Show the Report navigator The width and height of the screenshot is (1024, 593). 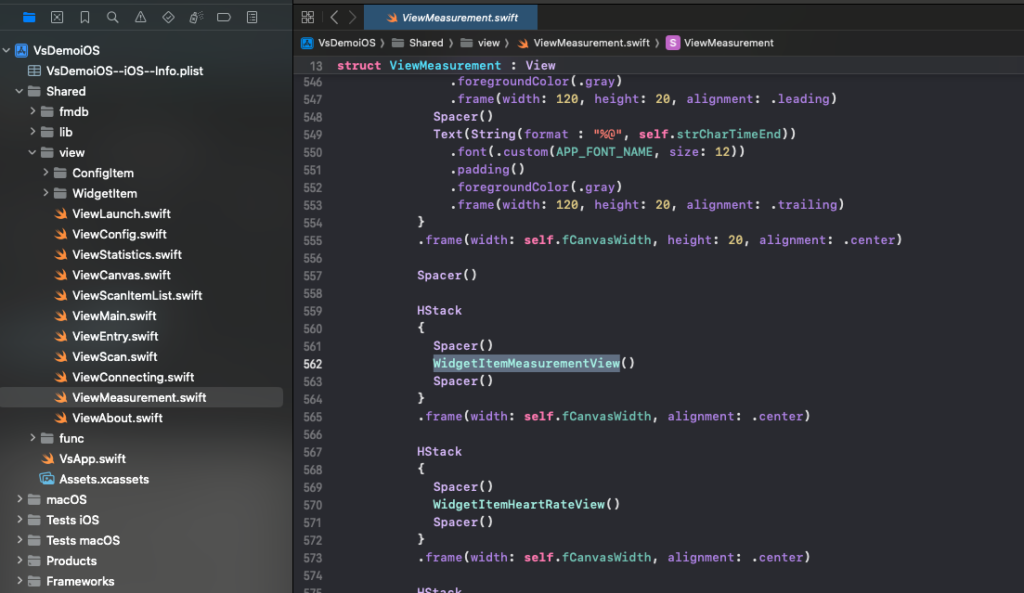(x=252, y=17)
